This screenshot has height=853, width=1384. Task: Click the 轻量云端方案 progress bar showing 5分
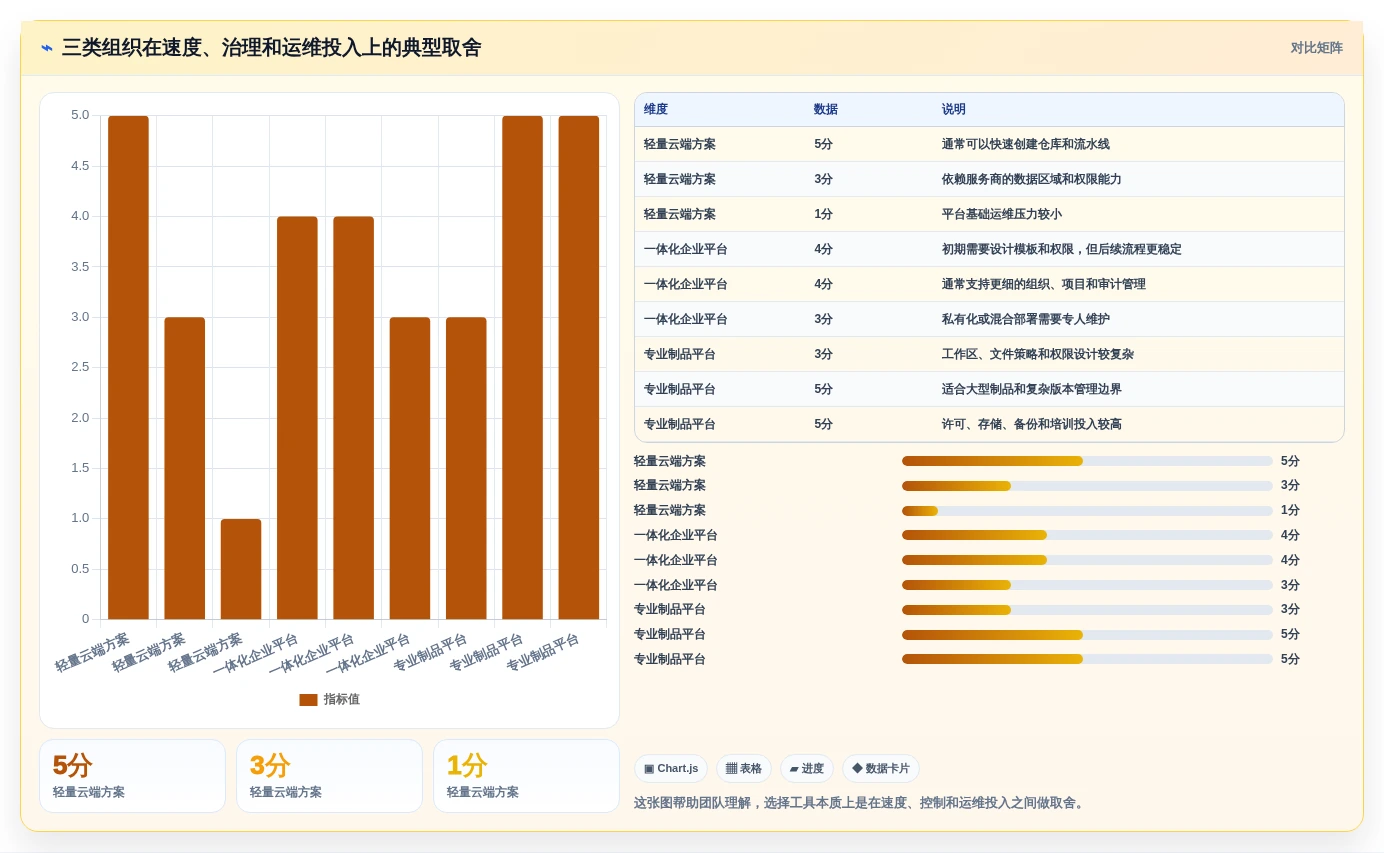click(1087, 461)
